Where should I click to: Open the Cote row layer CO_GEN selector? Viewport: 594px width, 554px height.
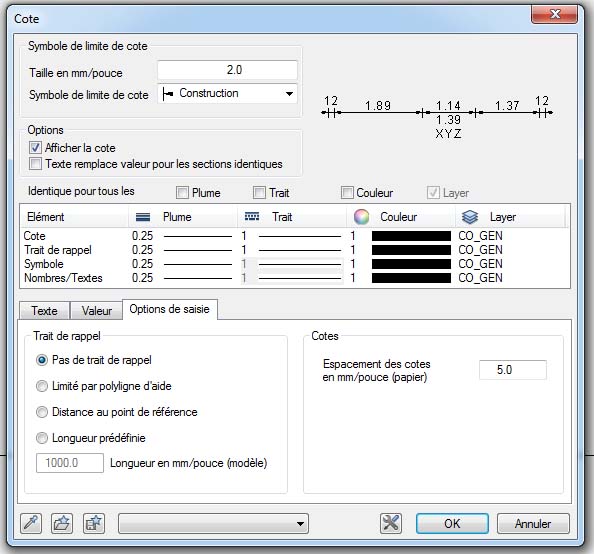pyautogui.click(x=480, y=236)
